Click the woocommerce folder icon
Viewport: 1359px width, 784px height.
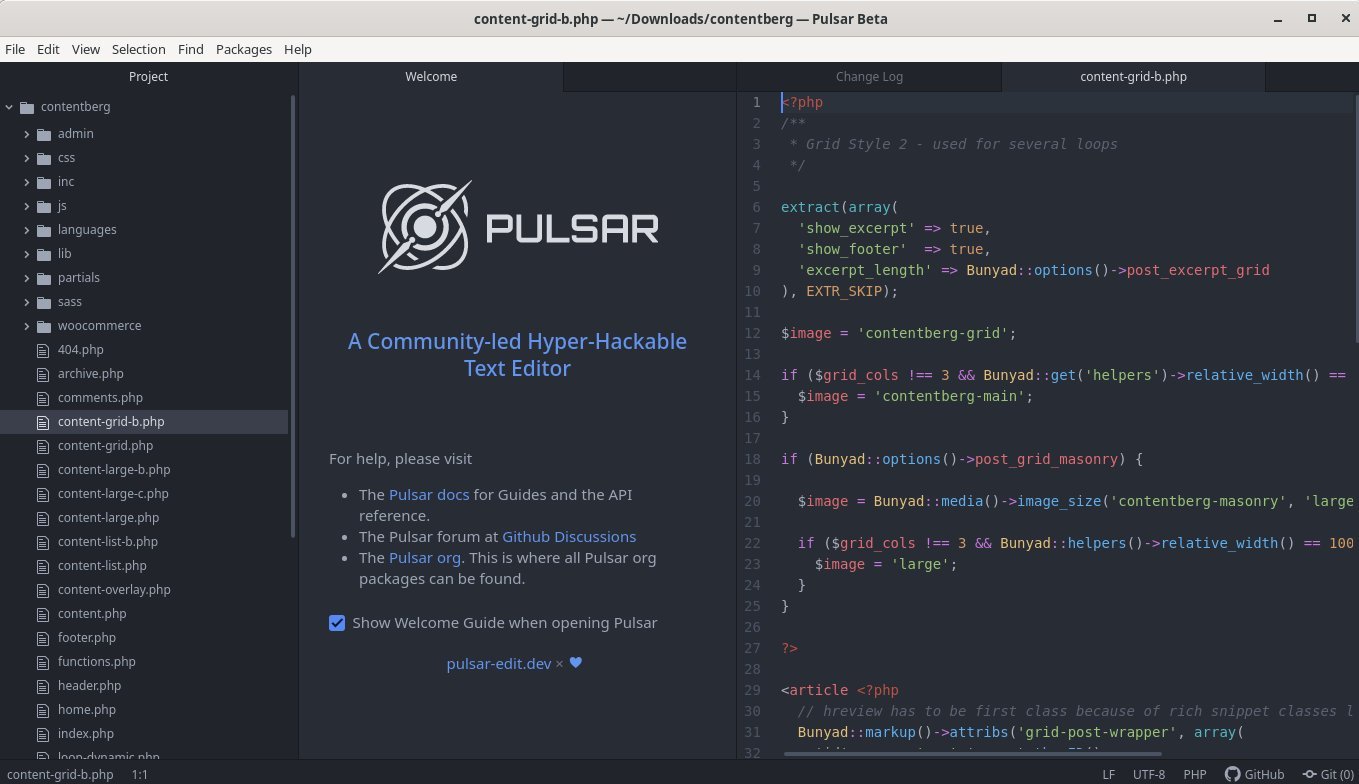click(44, 326)
